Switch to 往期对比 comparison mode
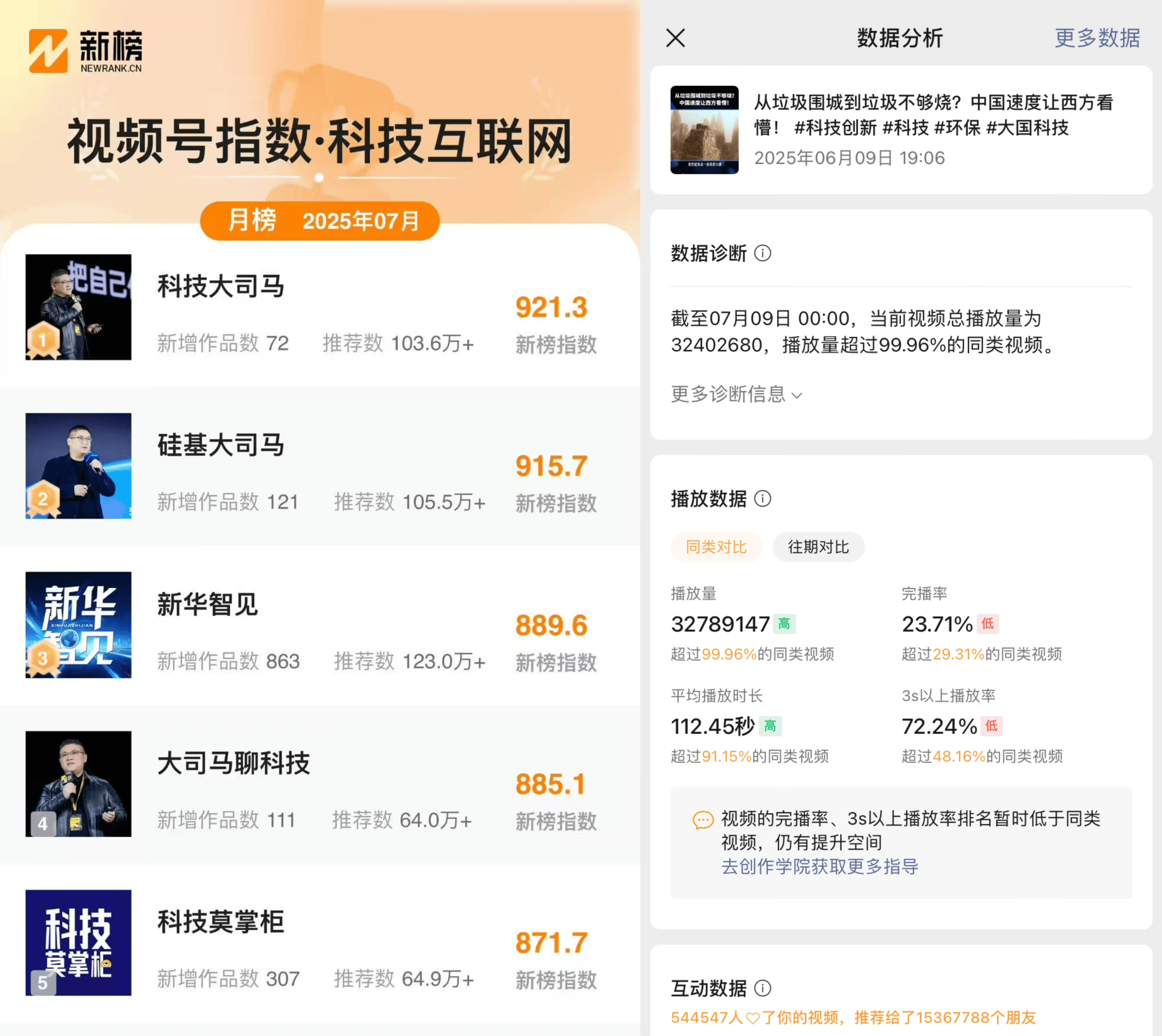1162x1036 pixels. pos(818,547)
